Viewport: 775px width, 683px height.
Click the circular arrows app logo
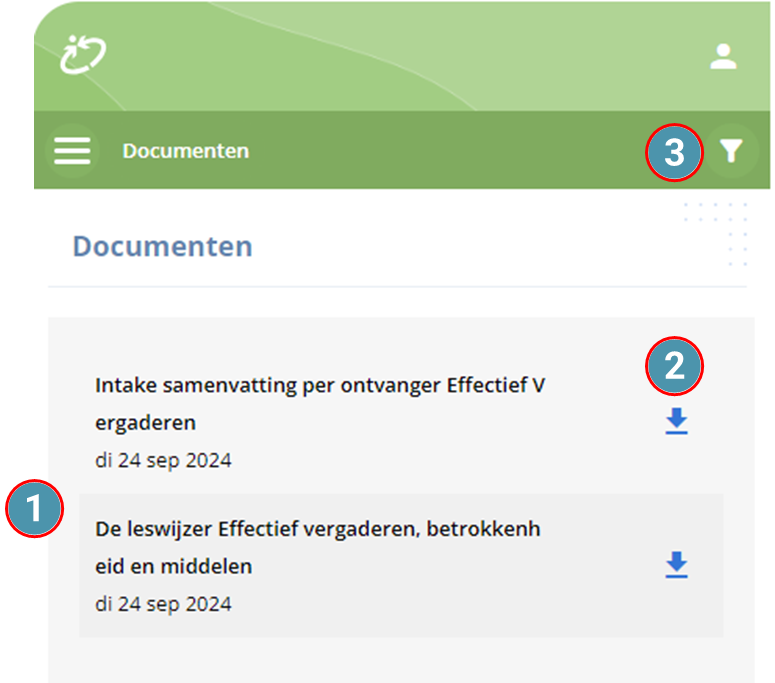pyautogui.click(x=83, y=54)
